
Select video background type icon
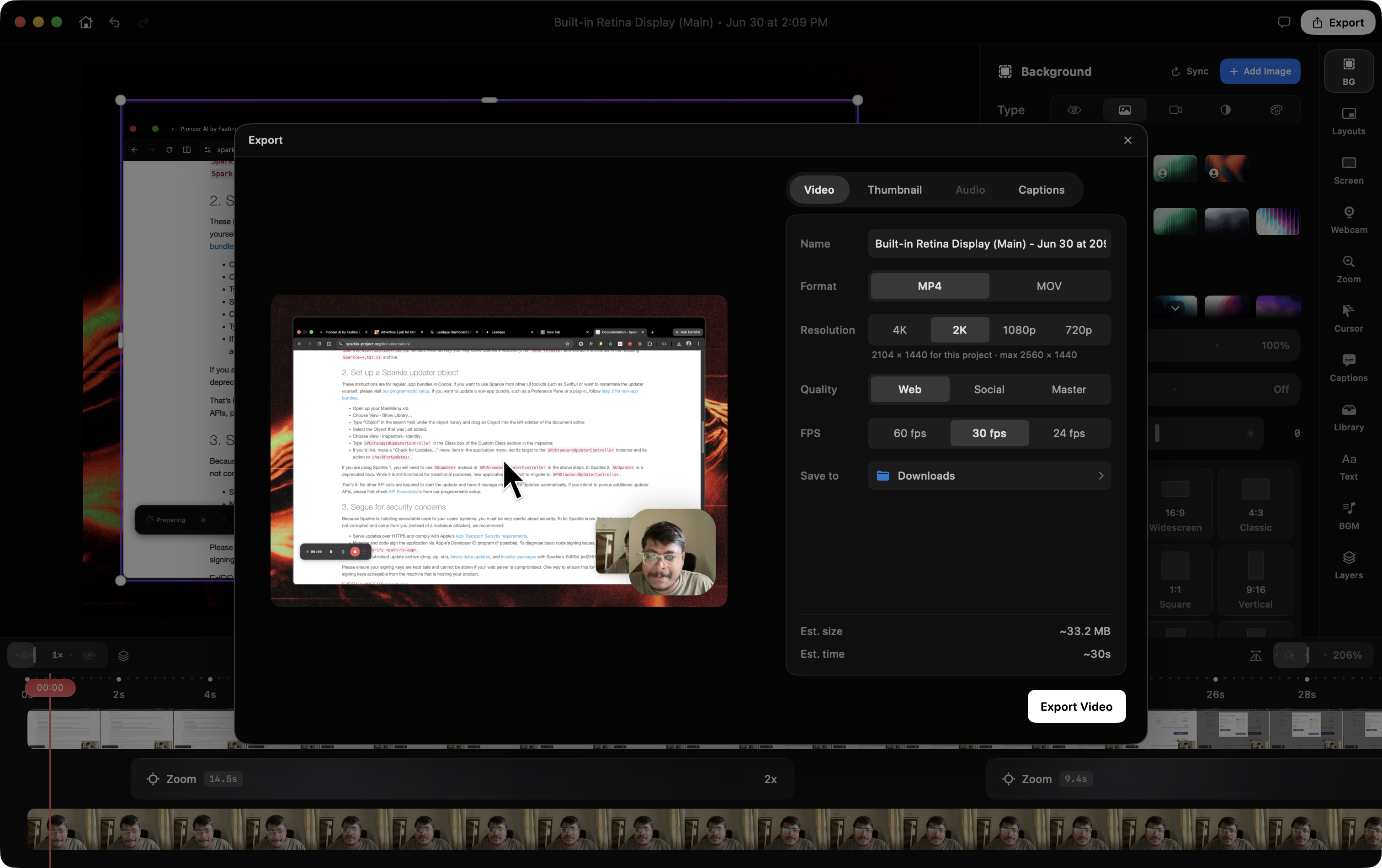[x=1175, y=110]
